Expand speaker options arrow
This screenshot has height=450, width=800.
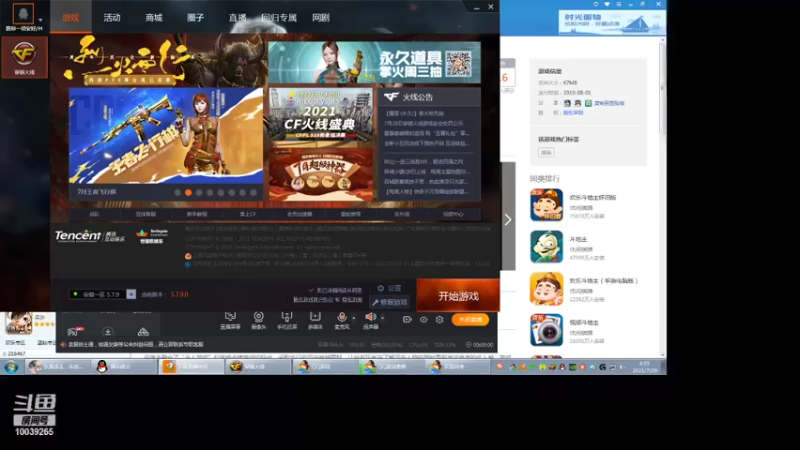pos(382,318)
